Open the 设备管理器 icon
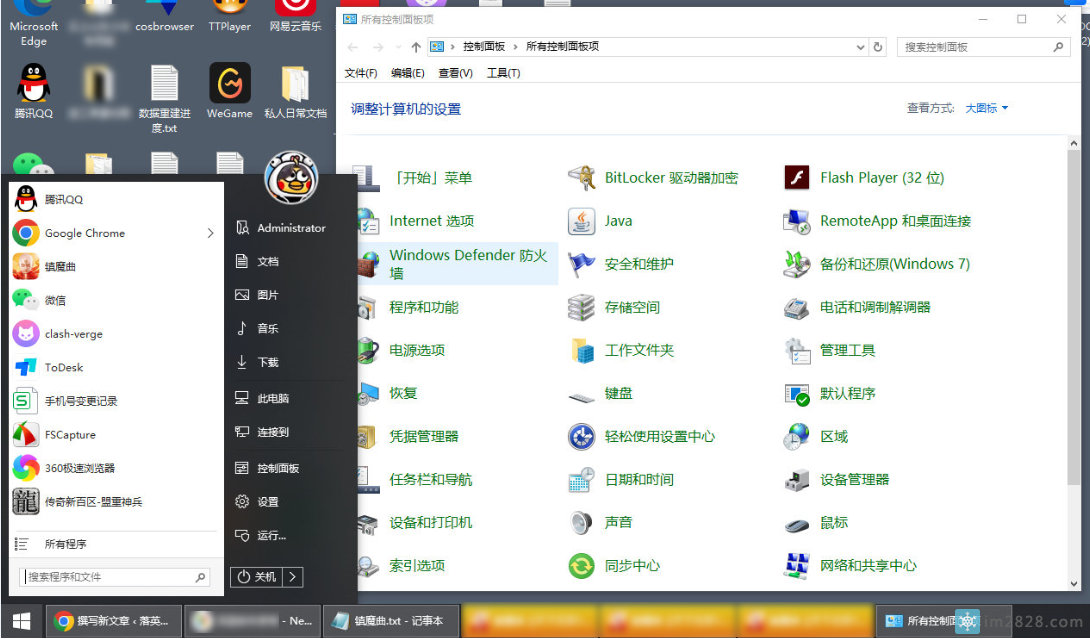 coord(797,480)
